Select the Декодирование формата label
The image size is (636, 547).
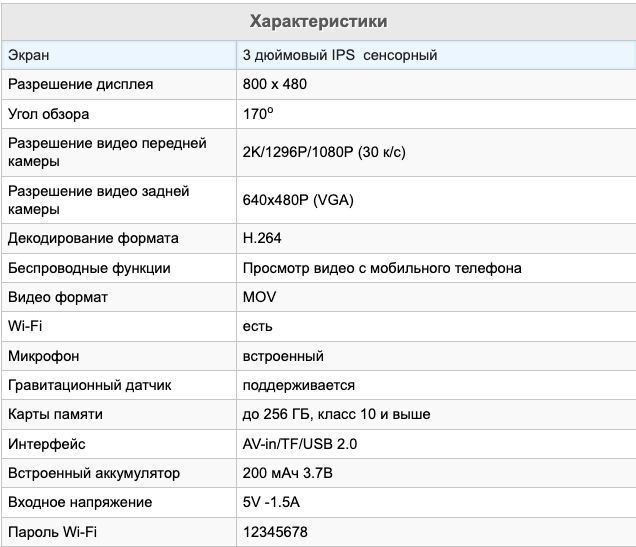(x=93, y=238)
